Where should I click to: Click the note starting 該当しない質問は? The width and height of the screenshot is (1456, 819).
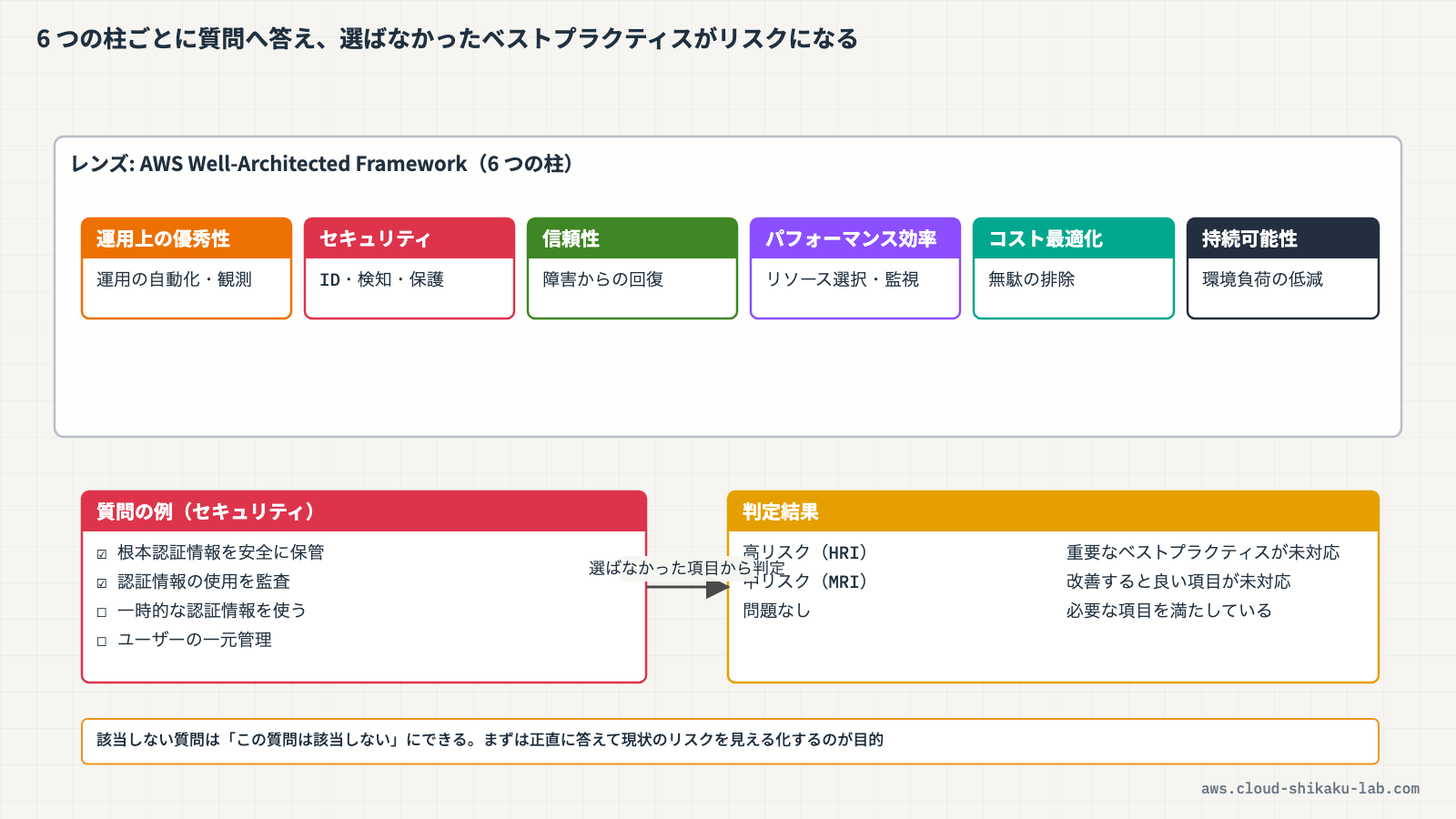pyautogui.click(x=730, y=741)
